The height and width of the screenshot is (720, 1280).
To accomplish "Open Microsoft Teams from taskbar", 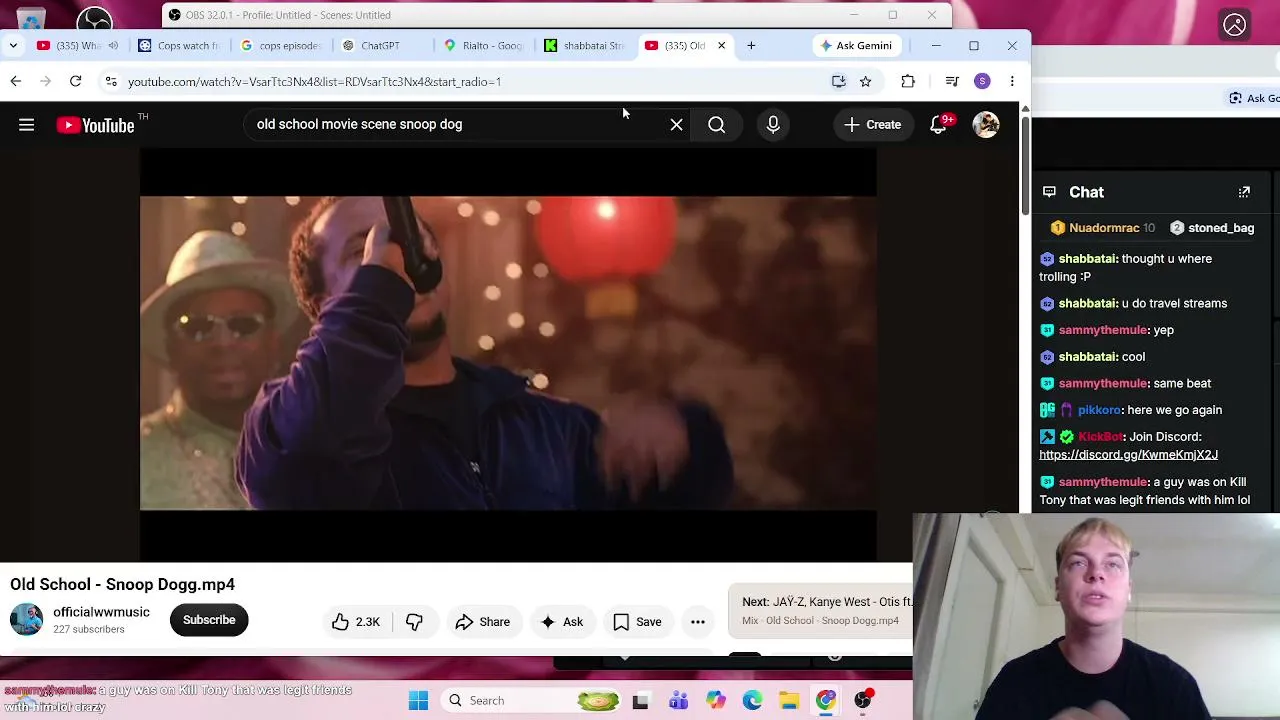I will pos(679,701).
